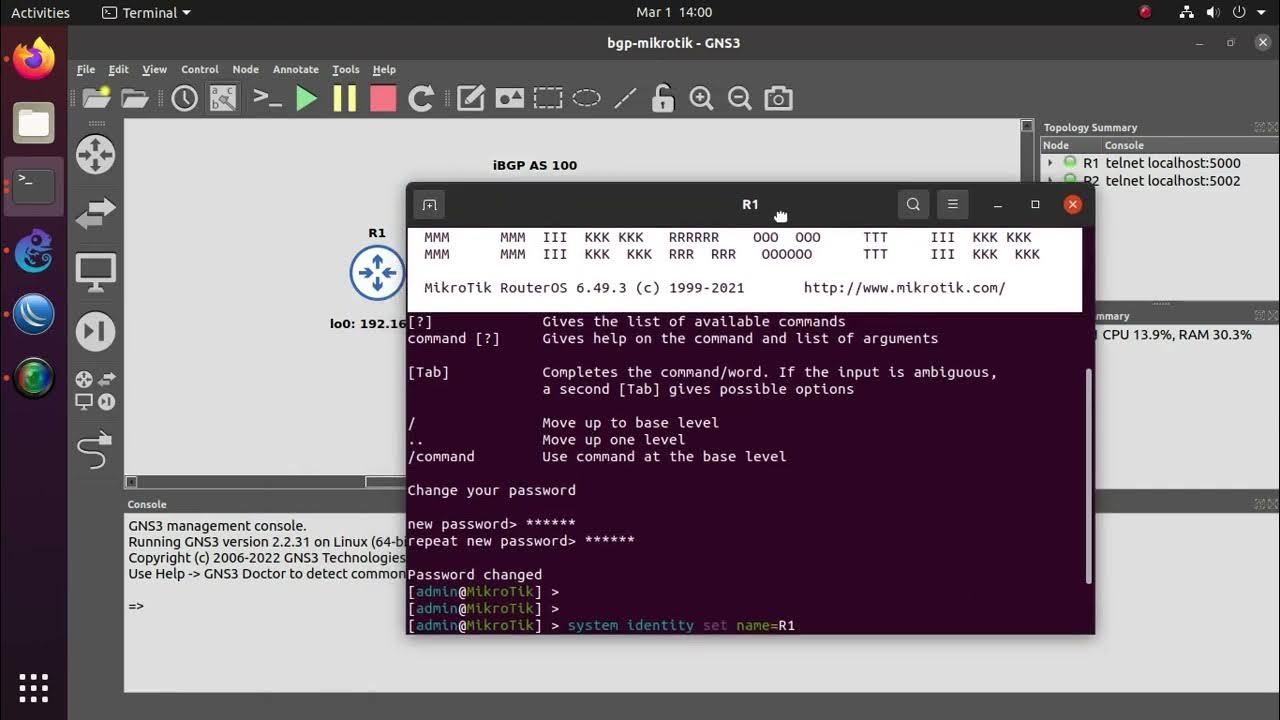This screenshot has width=1280, height=720.
Task: Open GNS3 chameleon icon in dock
Action: click(34, 251)
